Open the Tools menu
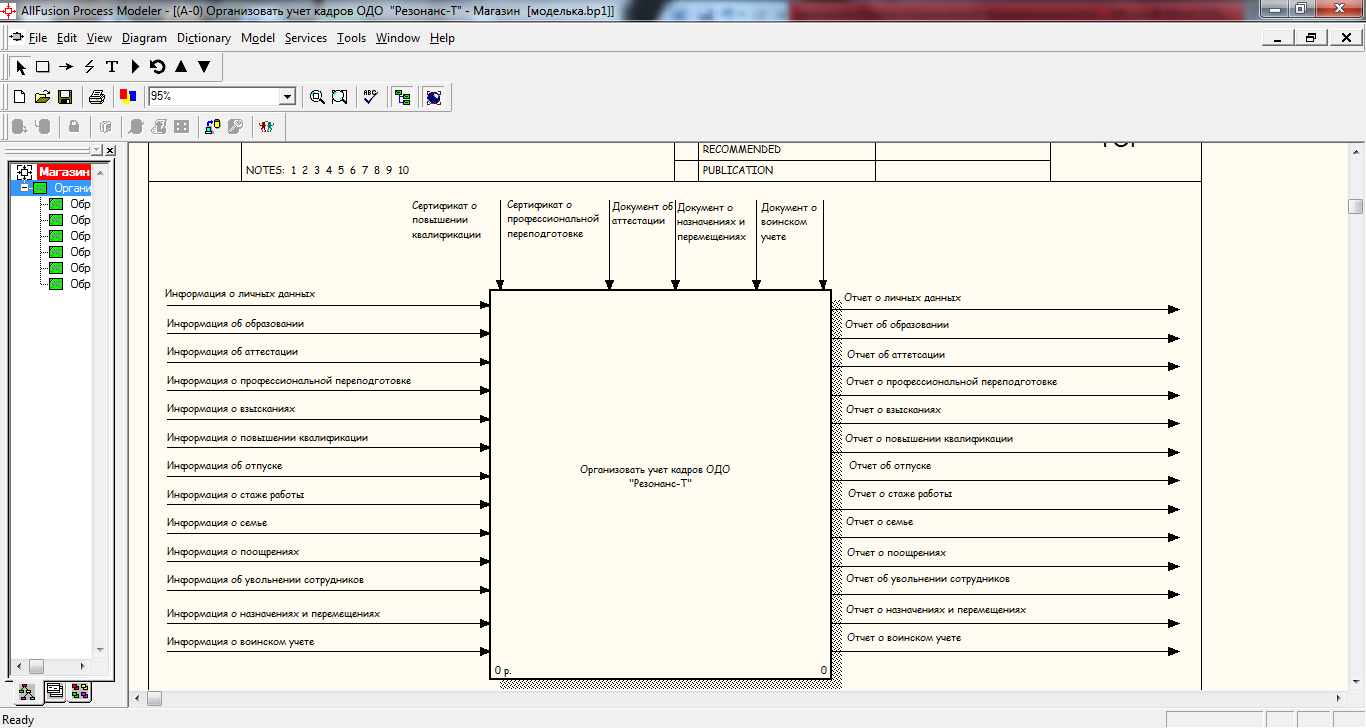Image resolution: width=1366 pixels, height=728 pixels. coord(351,38)
